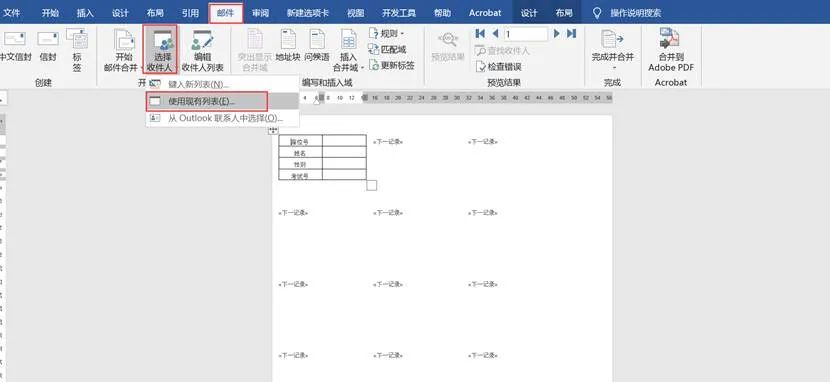Viewport: 830px width, 382px height.
Task: Switch to the 审阅 ribbon tab
Action: (260, 13)
